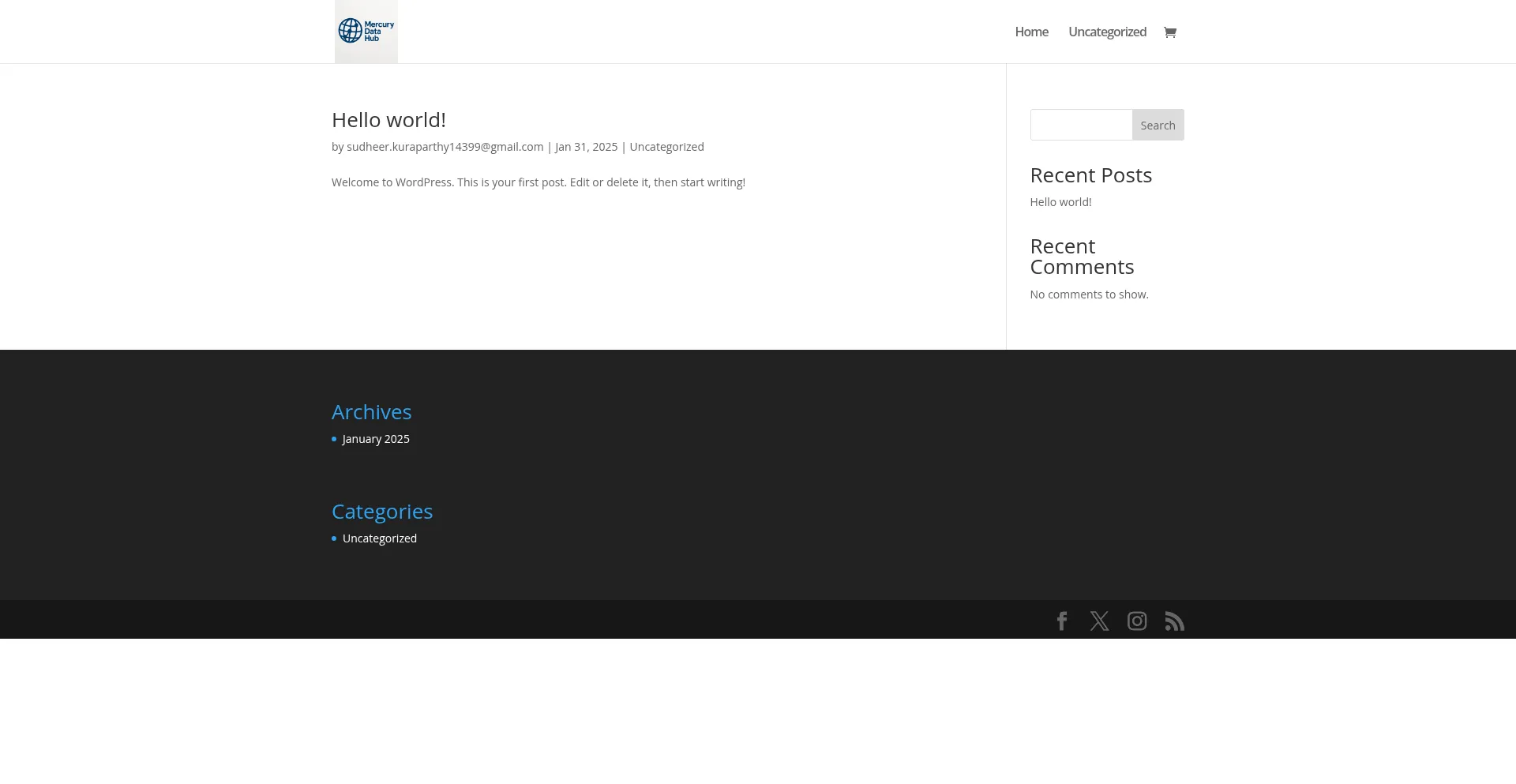This screenshot has height=784, width=1516.
Task: Open Uncategorized in top navigation menu
Action: click(x=1107, y=32)
